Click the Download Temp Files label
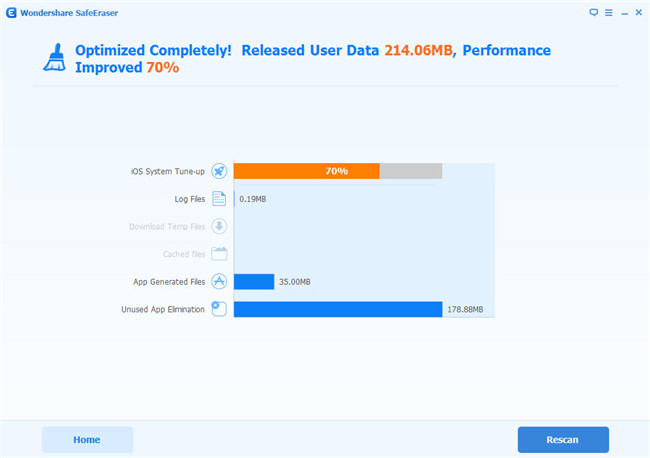 pos(167,226)
